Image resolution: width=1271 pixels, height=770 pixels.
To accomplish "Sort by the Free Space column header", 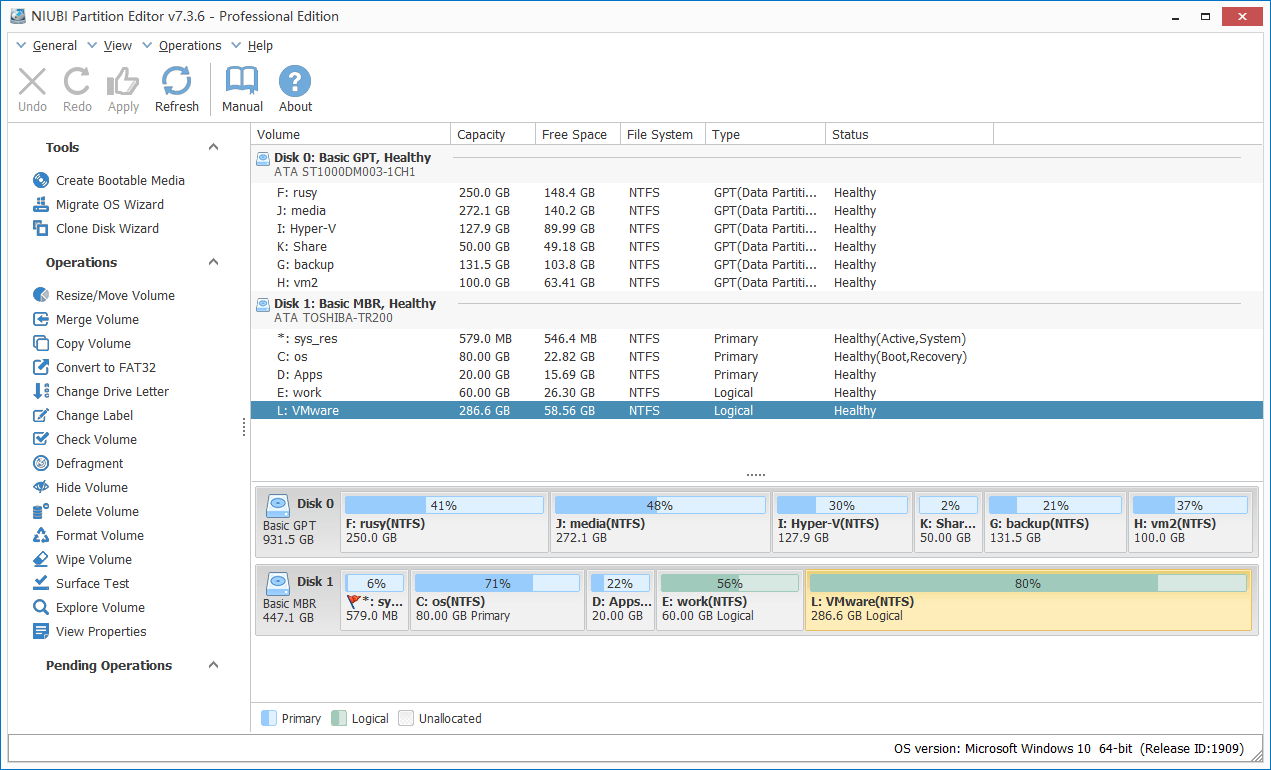I will pyautogui.click(x=577, y=134).
